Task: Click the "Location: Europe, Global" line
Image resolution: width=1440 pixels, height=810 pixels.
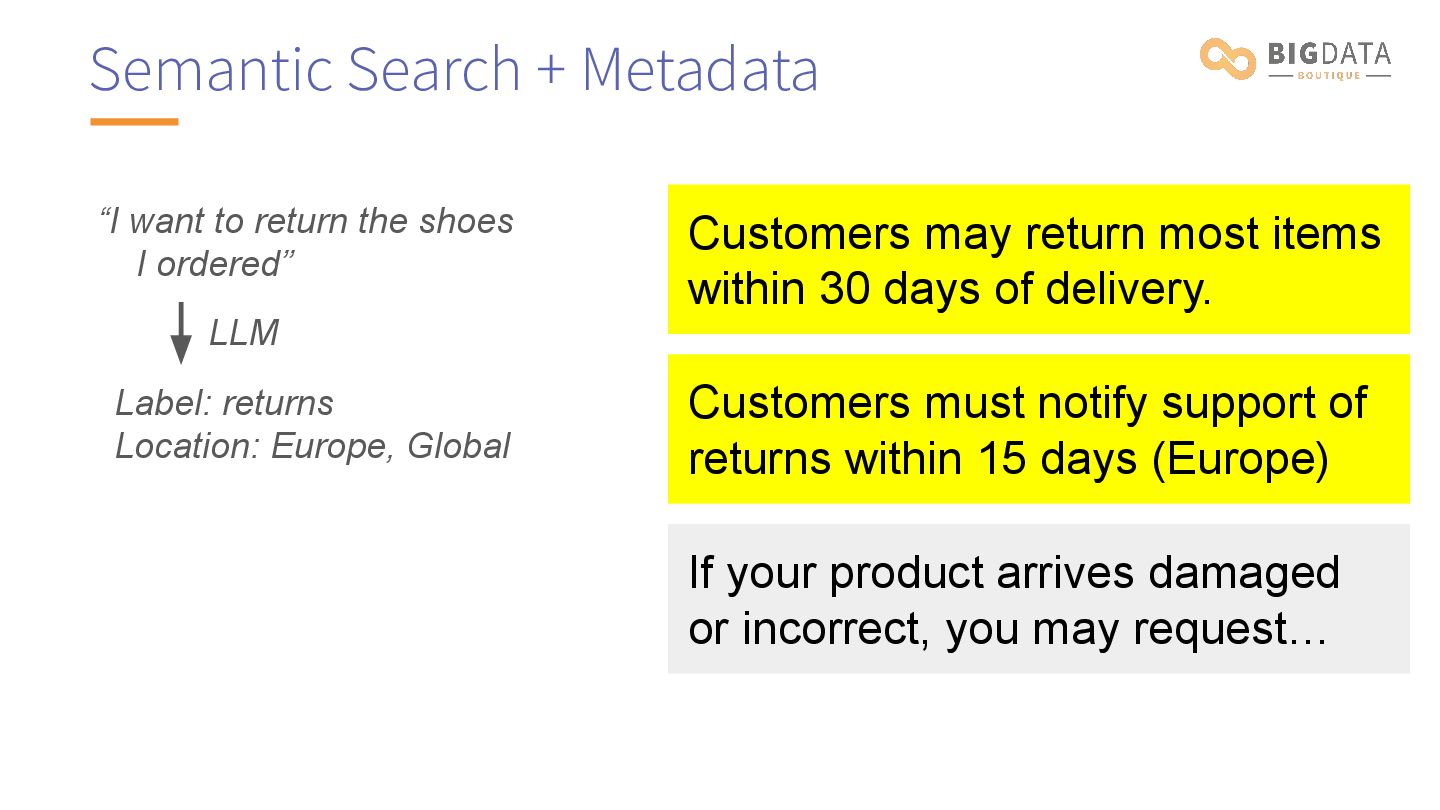Action: [x=312, y=446]
